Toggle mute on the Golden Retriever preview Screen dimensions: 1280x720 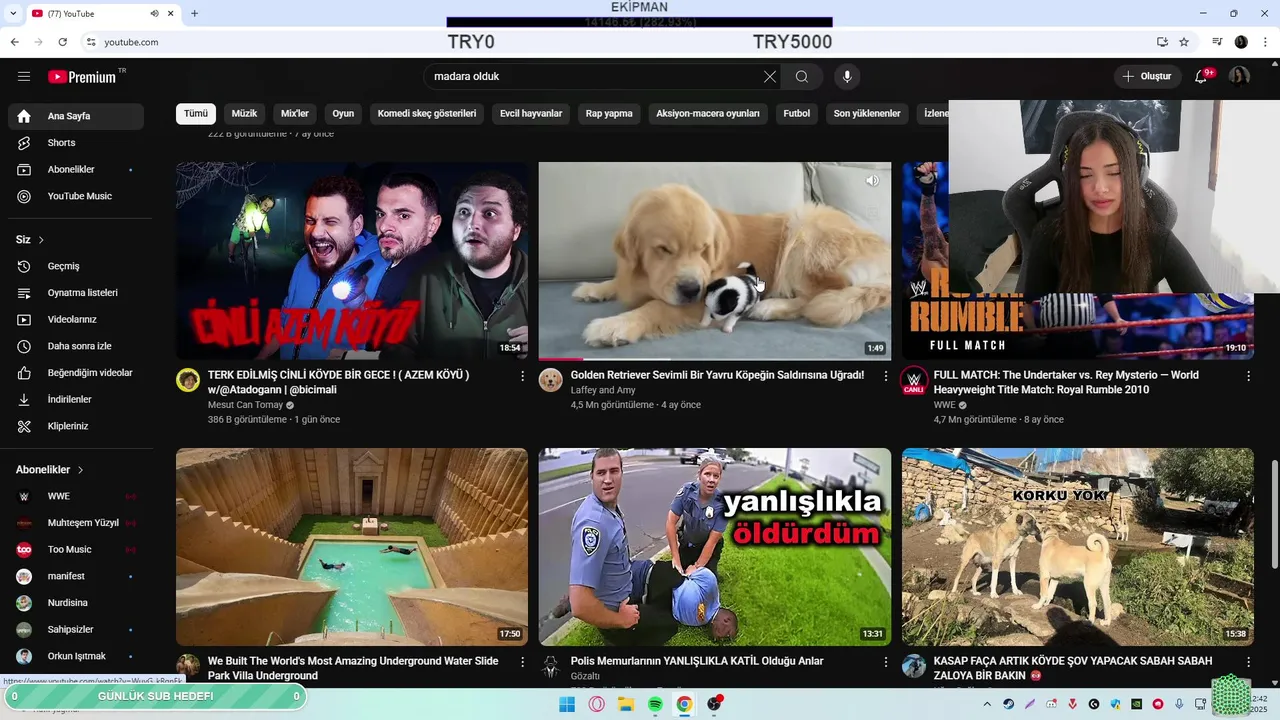(x=872, y=181)
